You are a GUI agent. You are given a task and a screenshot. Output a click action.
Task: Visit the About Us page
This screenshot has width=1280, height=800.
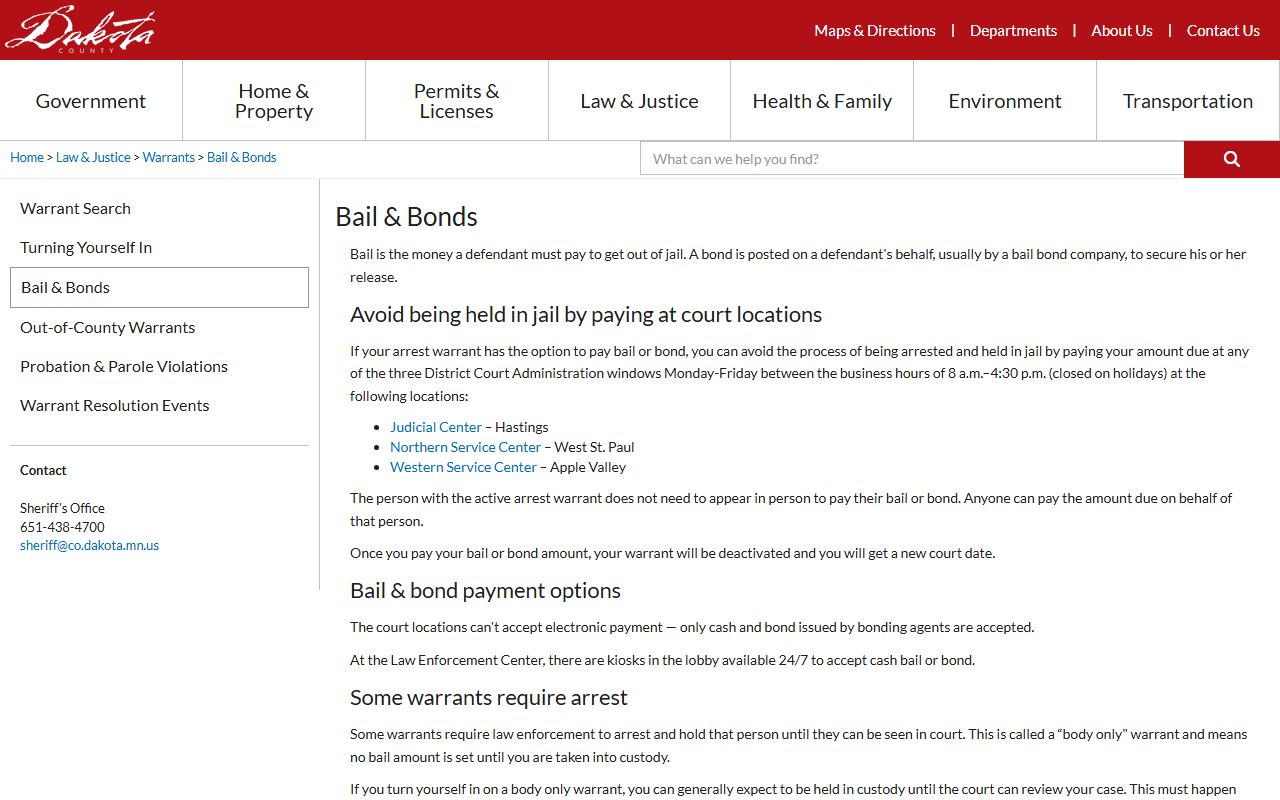[1122, 31]
